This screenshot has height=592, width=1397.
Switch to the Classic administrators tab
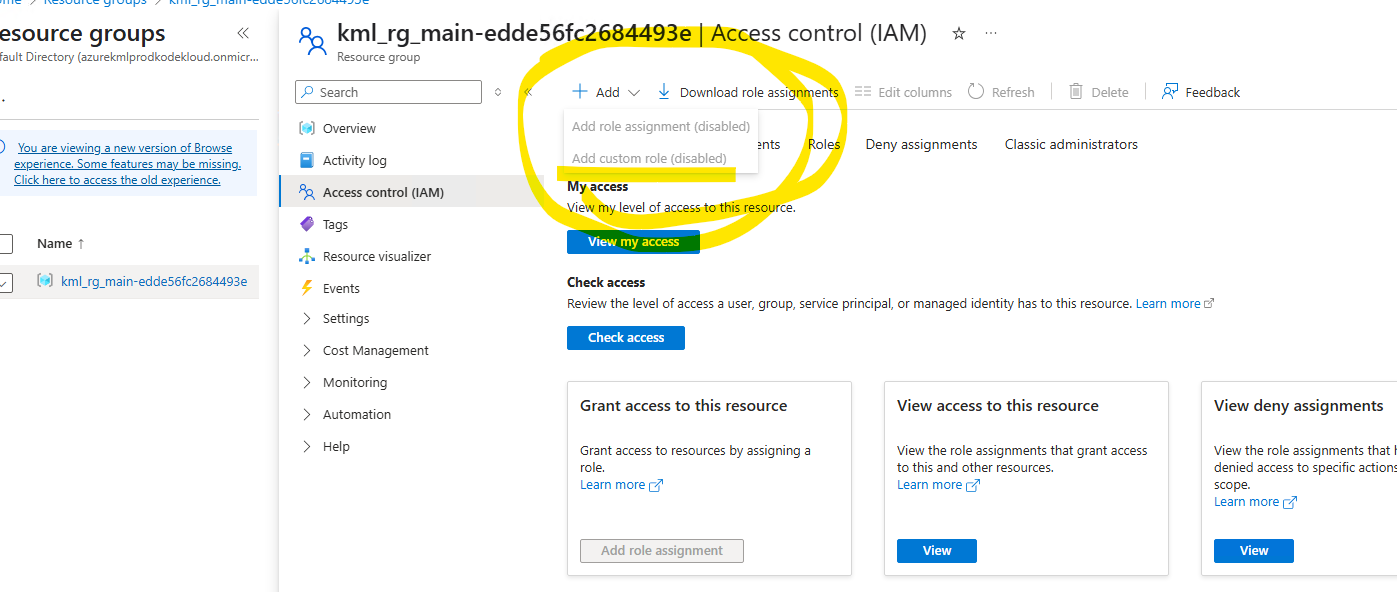click(x=1071, y=144)
